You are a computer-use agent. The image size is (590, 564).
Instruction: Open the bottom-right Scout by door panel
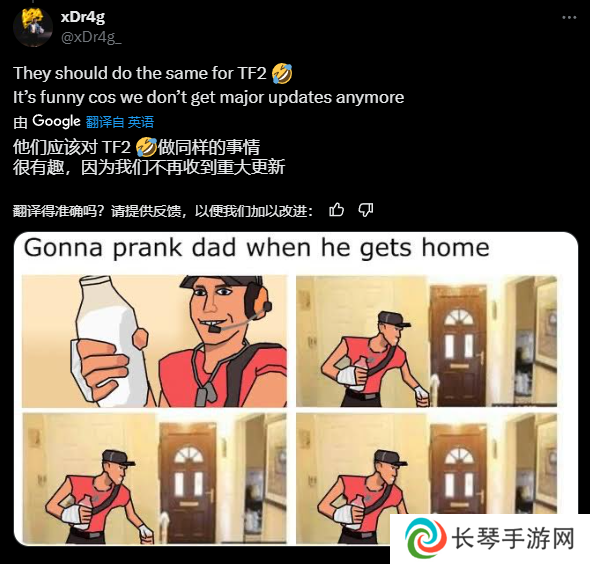click(426, 478)
